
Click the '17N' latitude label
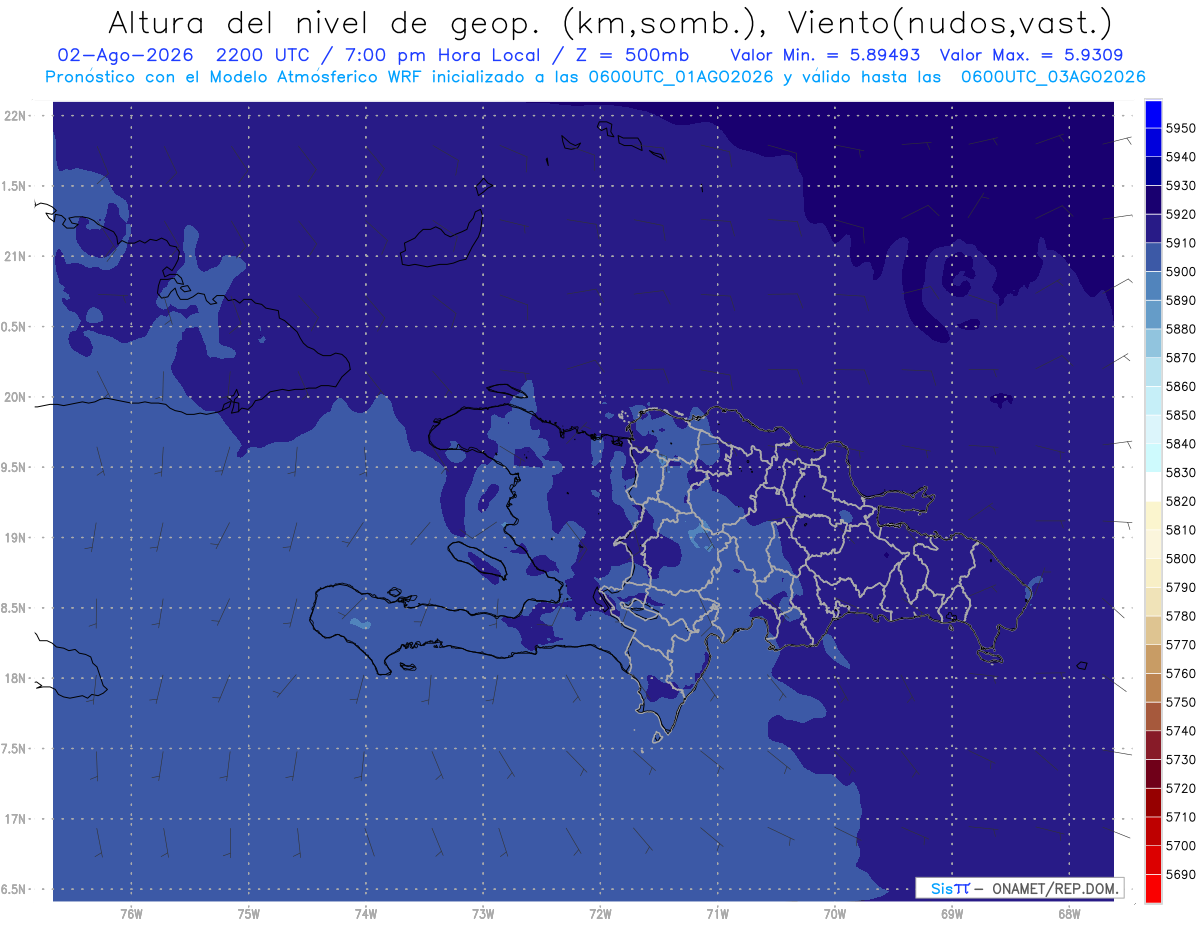coord(17,819)
